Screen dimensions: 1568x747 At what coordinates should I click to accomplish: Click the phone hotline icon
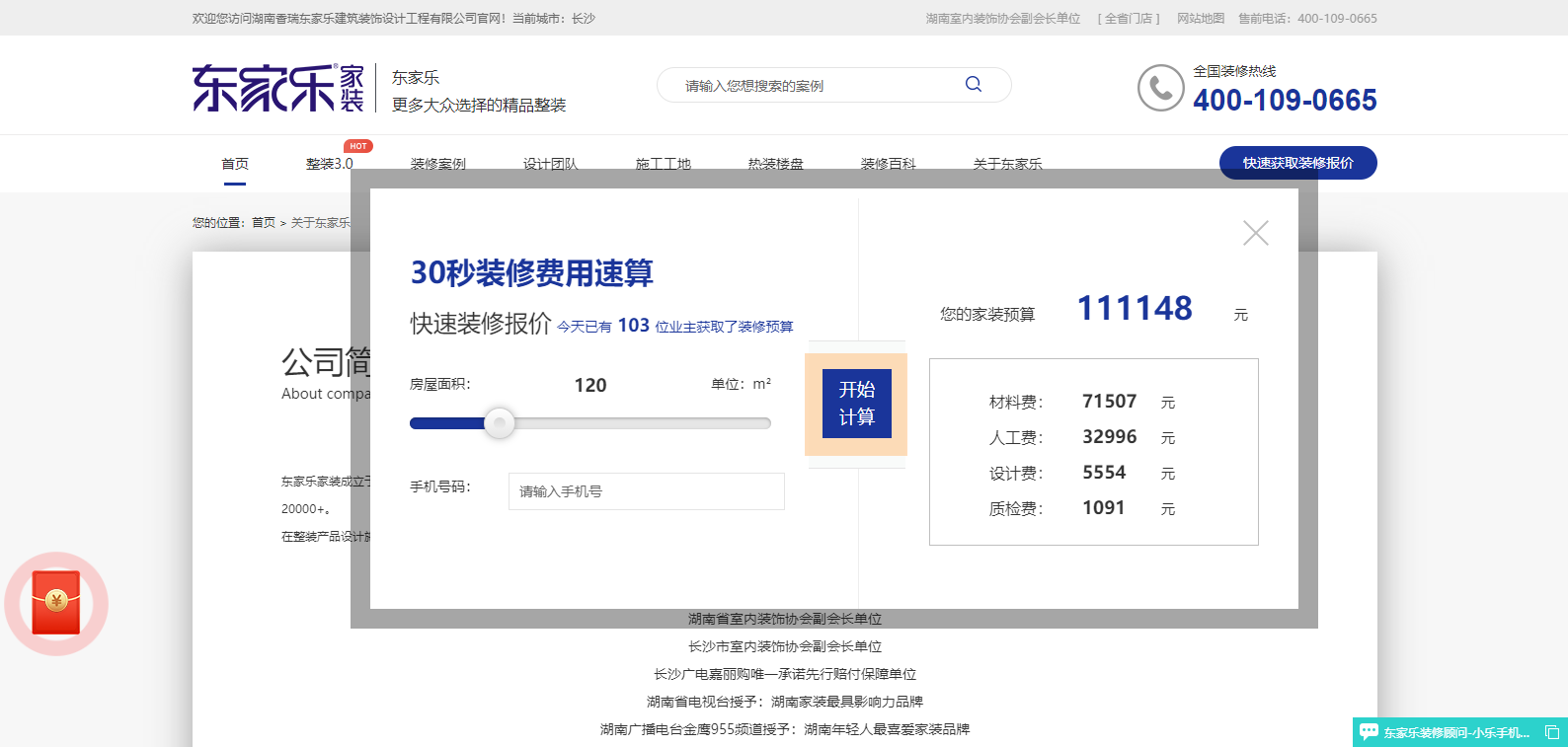click(1160, 88)
